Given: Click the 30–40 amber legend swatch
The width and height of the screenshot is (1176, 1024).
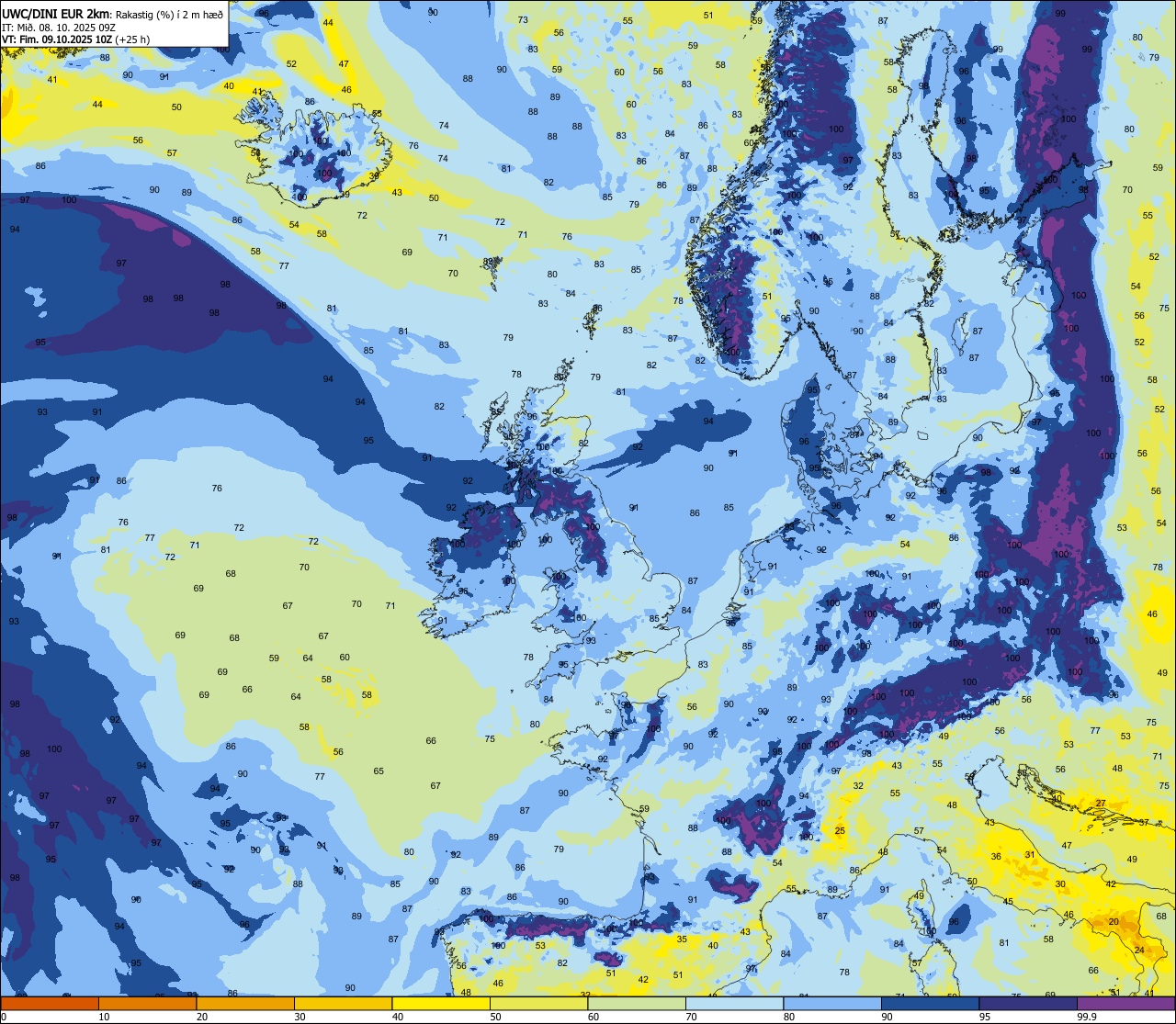Looking at the screenshot, I should pyautogui.click(x=343, y=1003).
